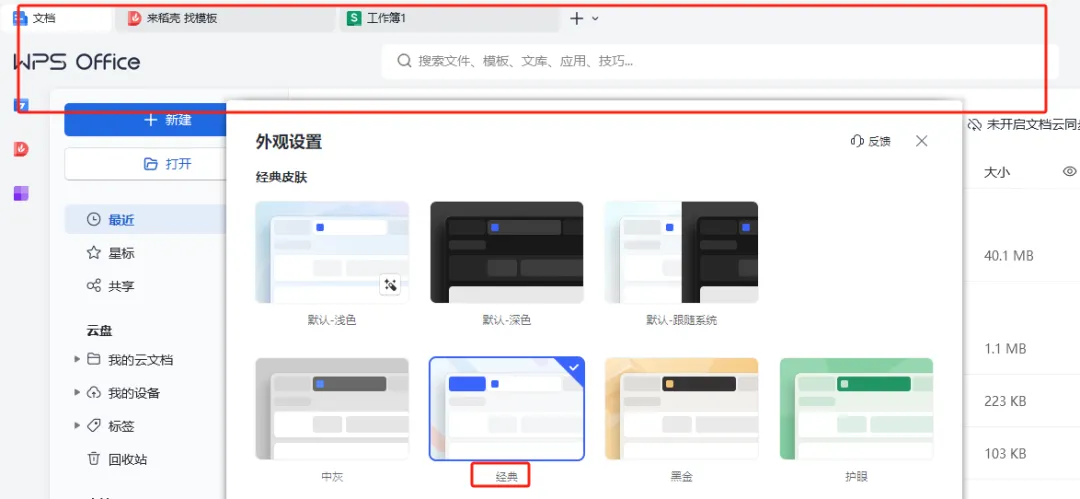The image size is (1080, 499).
Task: Click the magic wand icon on 默认-浅色 skin
Action: pos(391,284)
